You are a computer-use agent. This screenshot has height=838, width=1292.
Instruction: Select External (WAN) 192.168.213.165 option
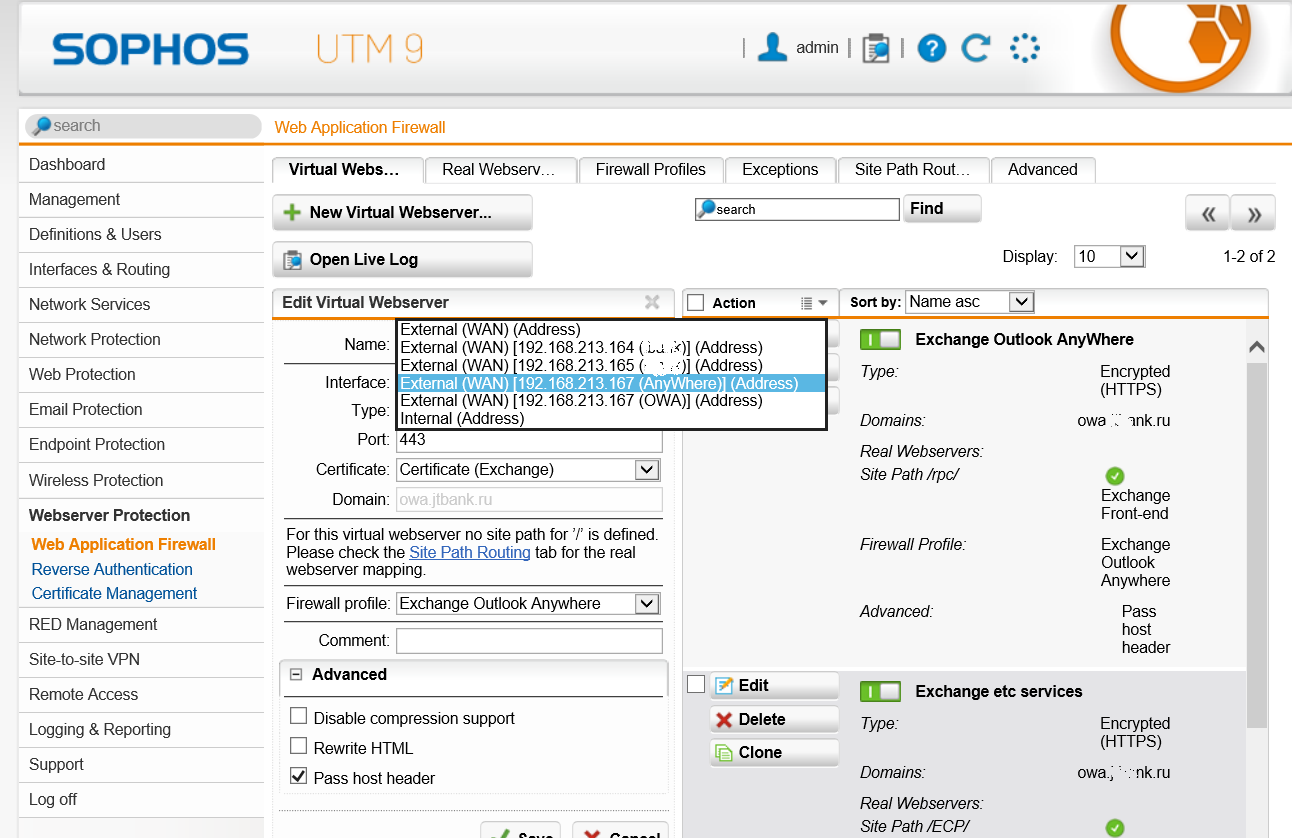coord(612,365)
